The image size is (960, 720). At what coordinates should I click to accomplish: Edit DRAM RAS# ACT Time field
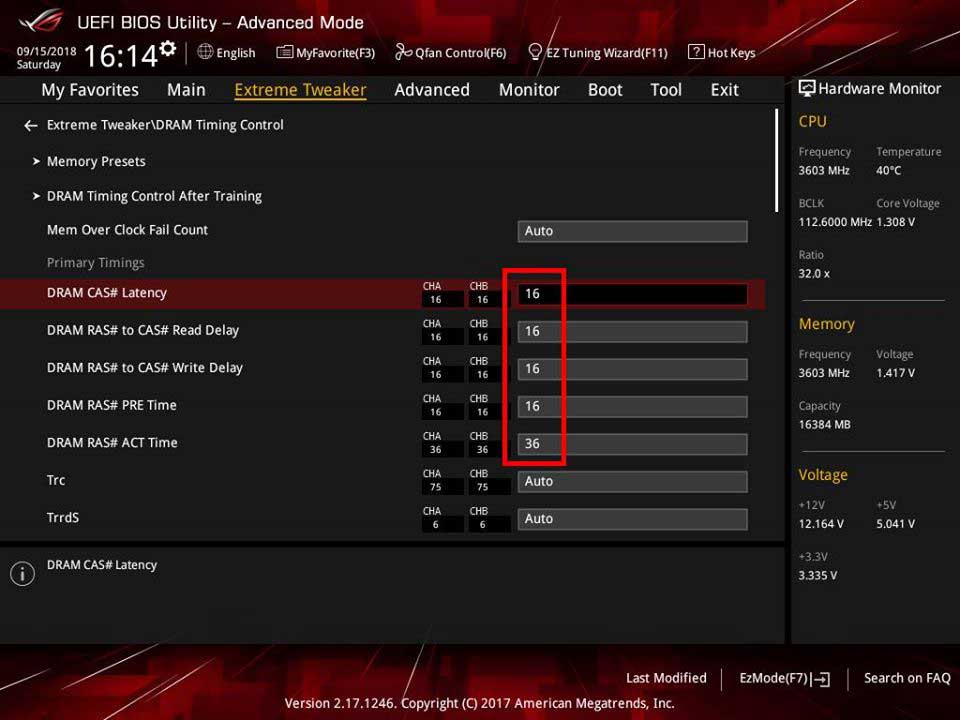click(x=632, y=444)
